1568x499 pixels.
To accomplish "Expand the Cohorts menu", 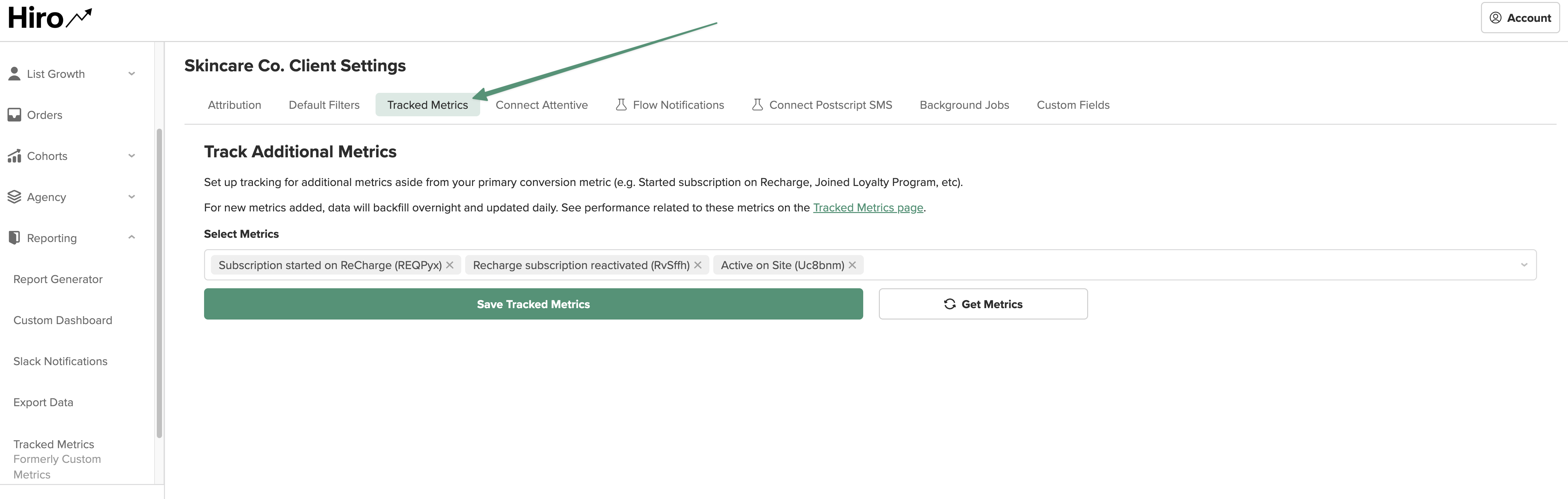I will tap(131, 156).
